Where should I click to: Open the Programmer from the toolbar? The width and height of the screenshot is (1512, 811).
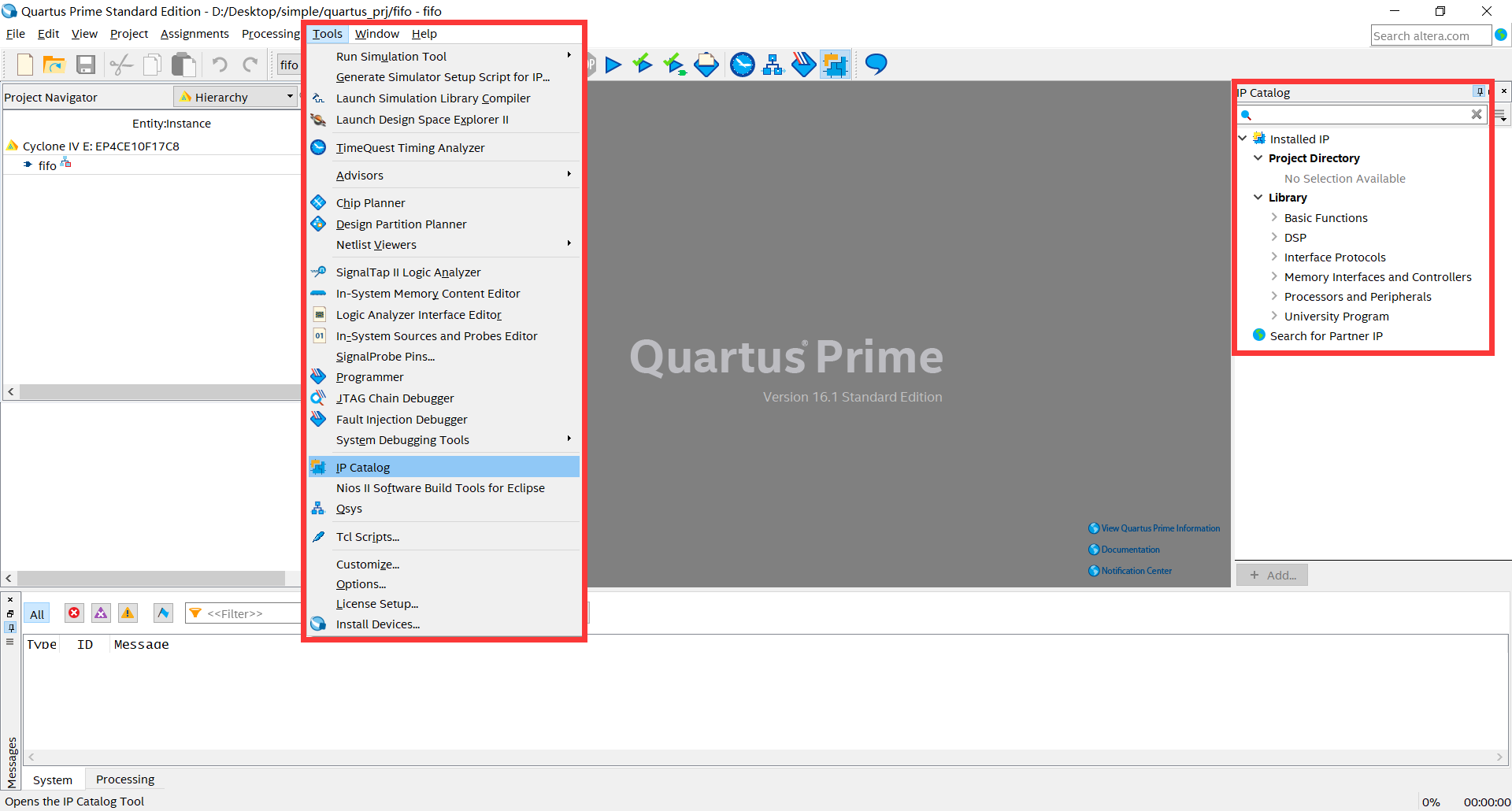pos(706,65)
